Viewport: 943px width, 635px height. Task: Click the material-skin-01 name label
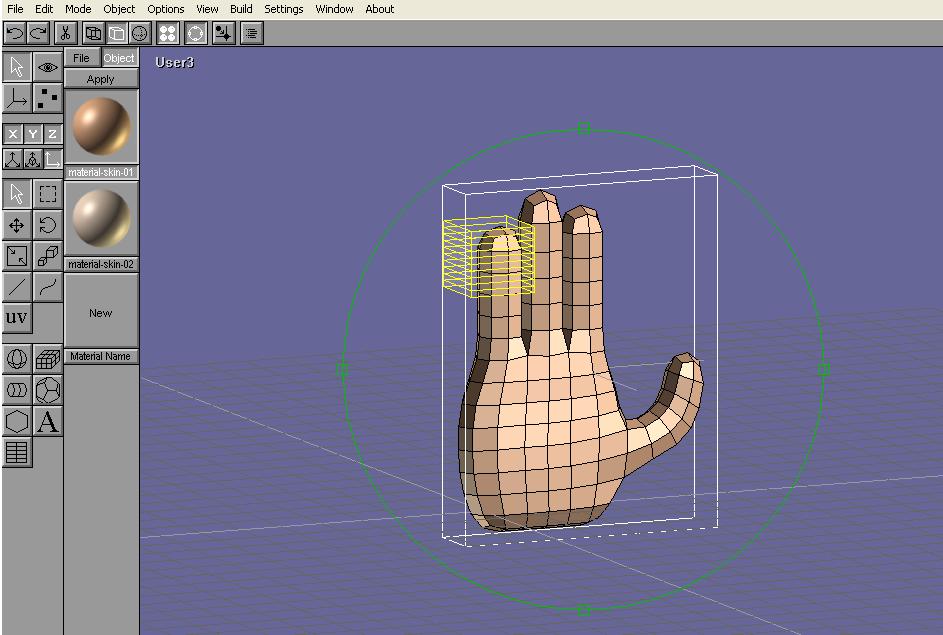click(101, 173)
